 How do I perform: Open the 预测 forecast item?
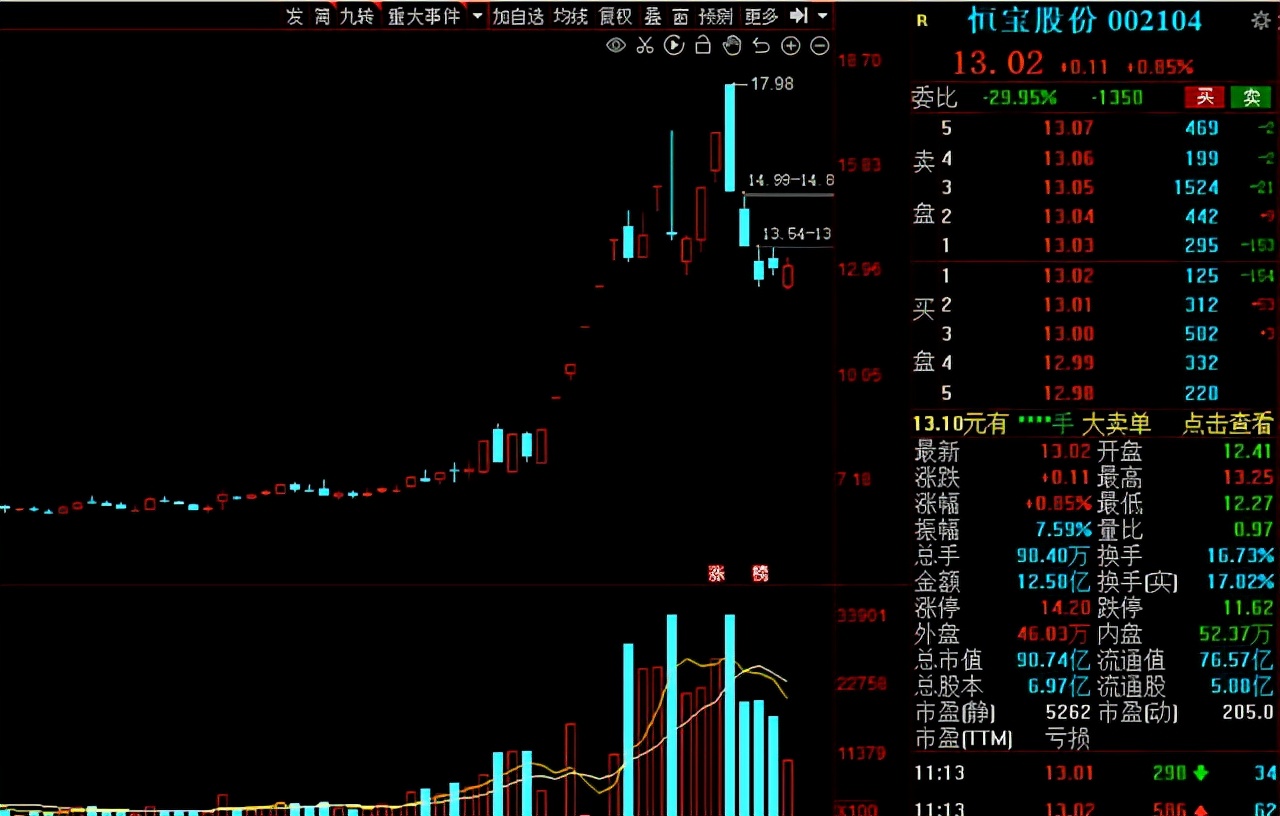pyautogui.click(x=716, y=16)
